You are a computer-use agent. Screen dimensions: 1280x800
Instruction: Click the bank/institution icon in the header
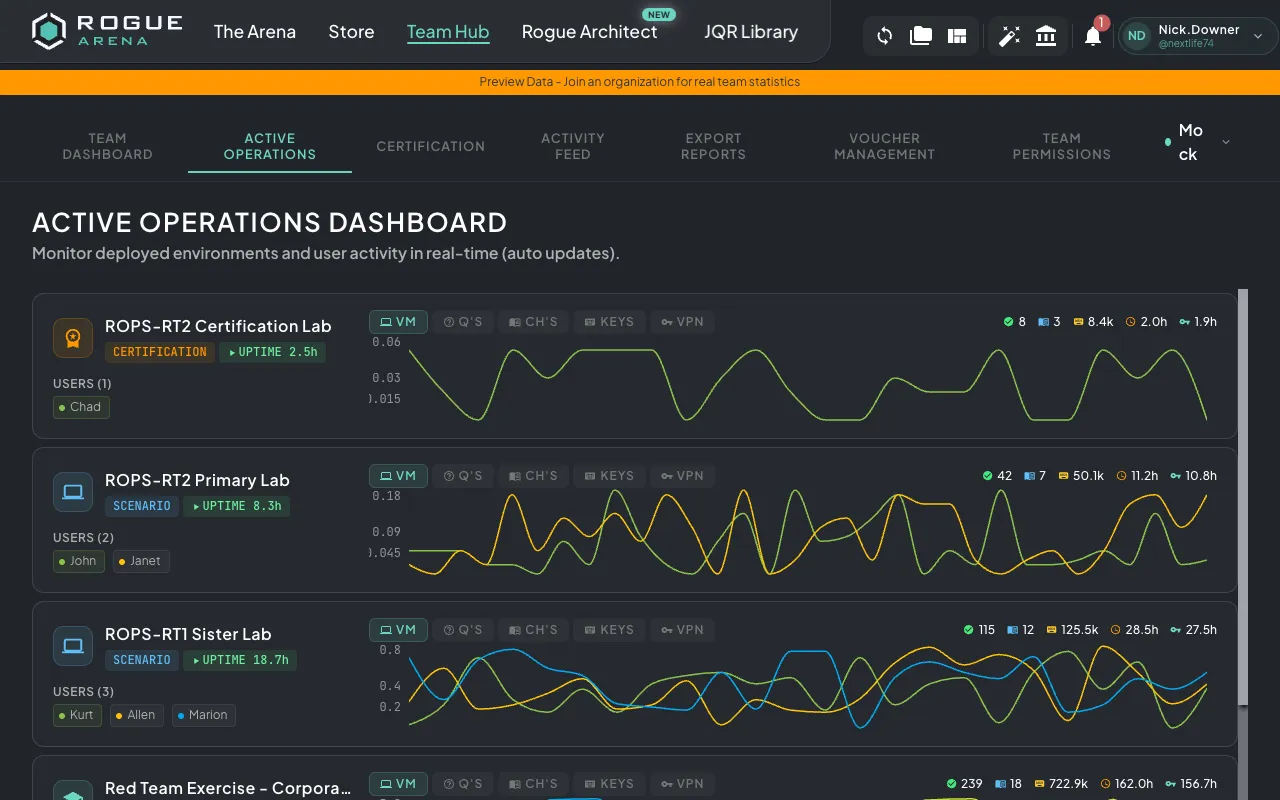tap(1046, 35)
